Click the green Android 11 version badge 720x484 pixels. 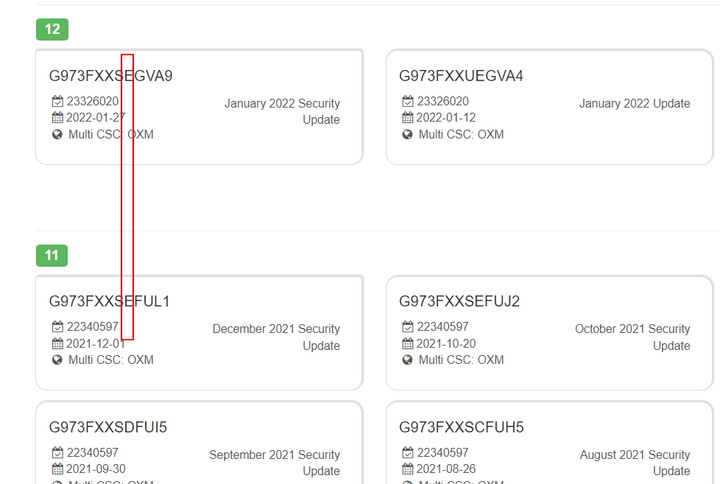[52, 255]
